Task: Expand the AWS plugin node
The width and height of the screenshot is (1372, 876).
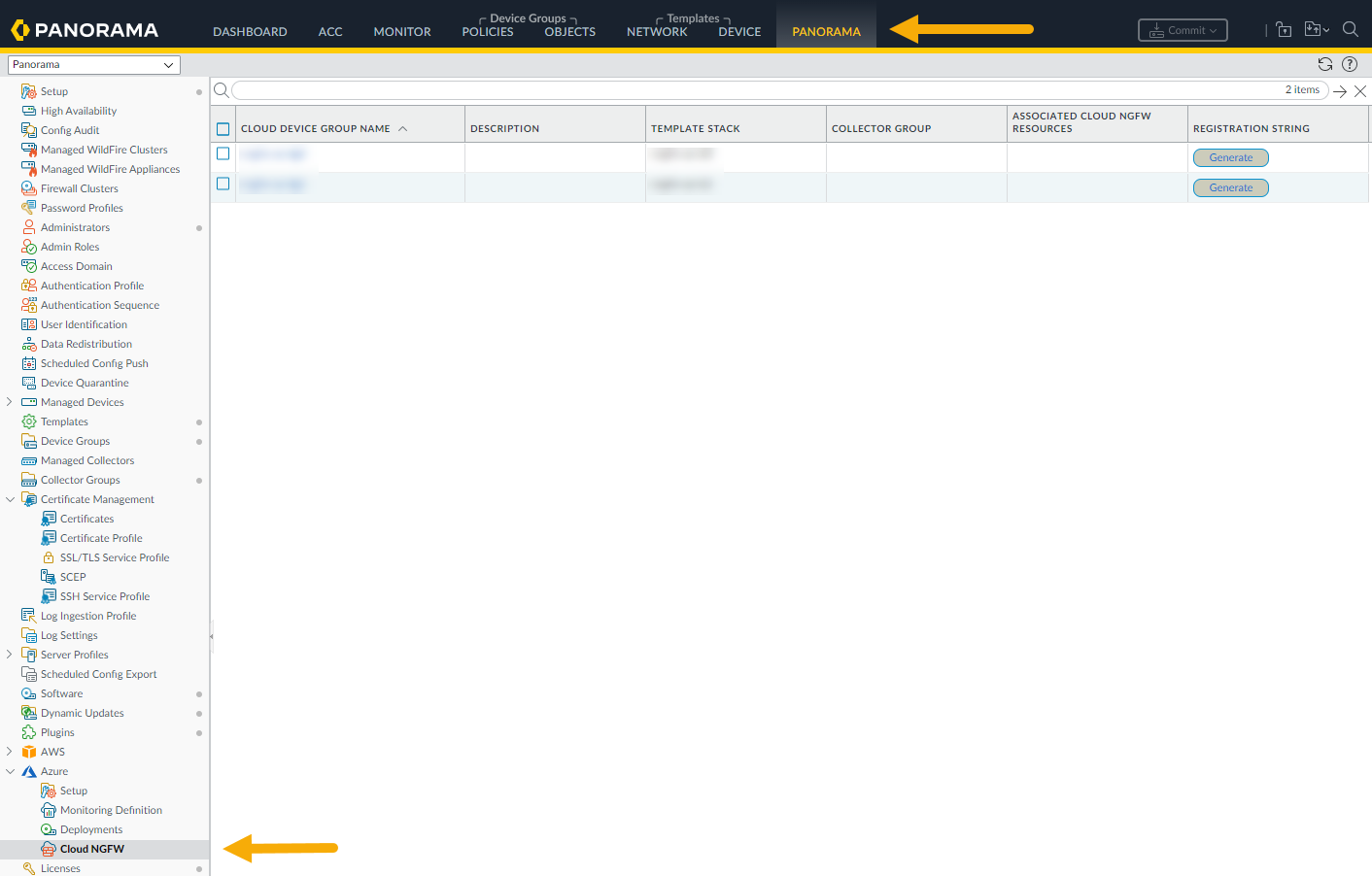Action: (10, 752)
